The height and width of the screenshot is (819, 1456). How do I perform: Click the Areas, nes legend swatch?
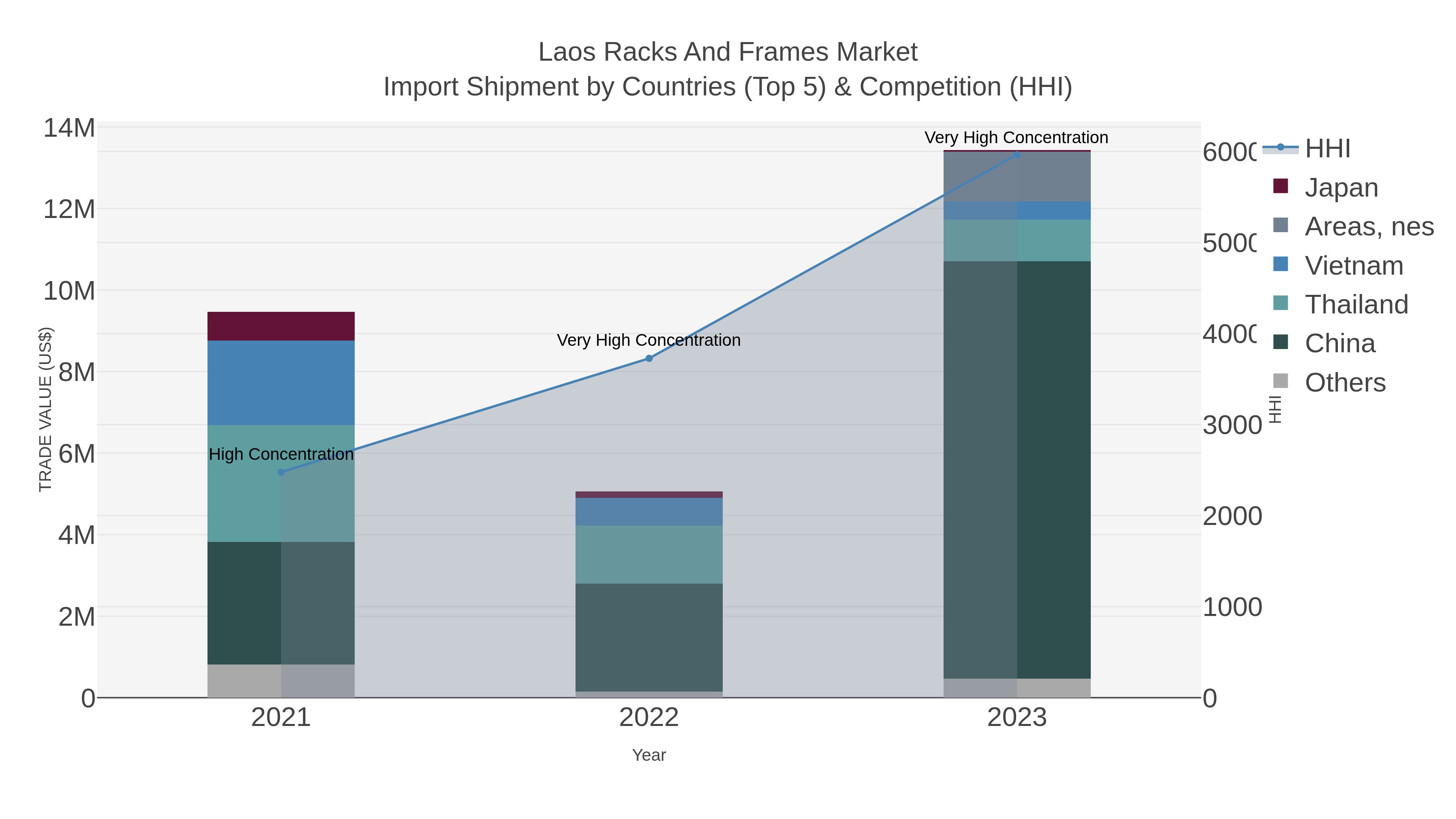point(1280,225)
